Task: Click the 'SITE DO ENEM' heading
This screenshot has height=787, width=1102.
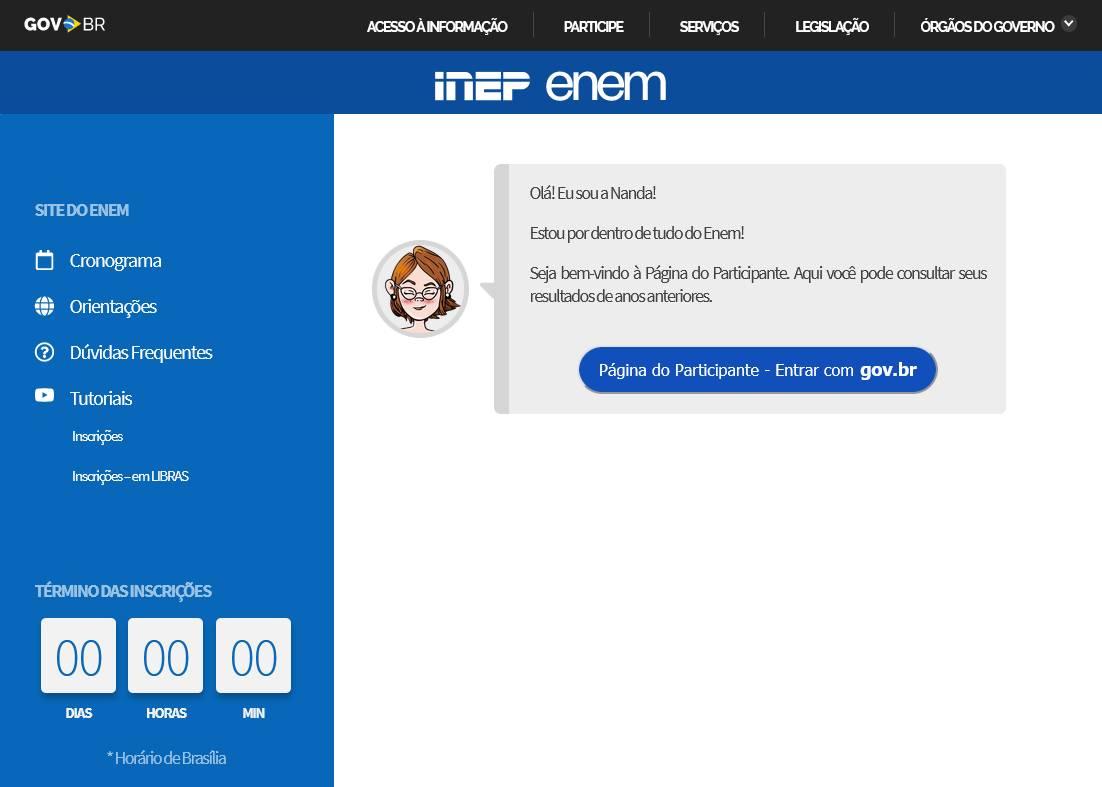Action: click(82, 210)
